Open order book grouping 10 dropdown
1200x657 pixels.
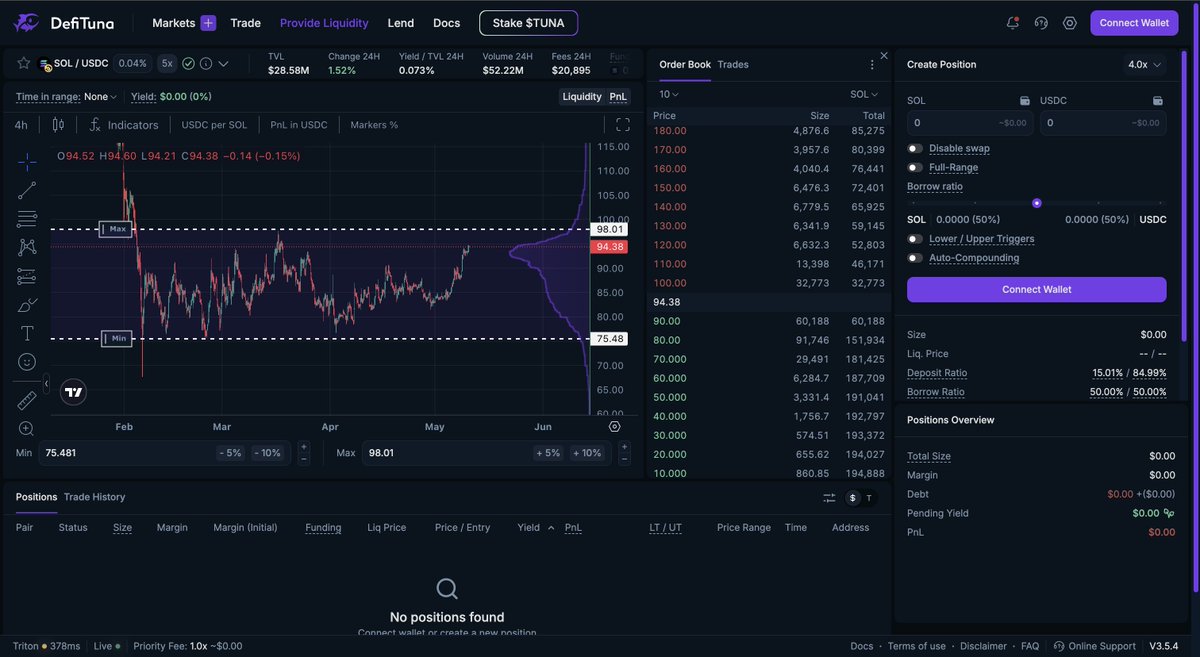point(669,94)
